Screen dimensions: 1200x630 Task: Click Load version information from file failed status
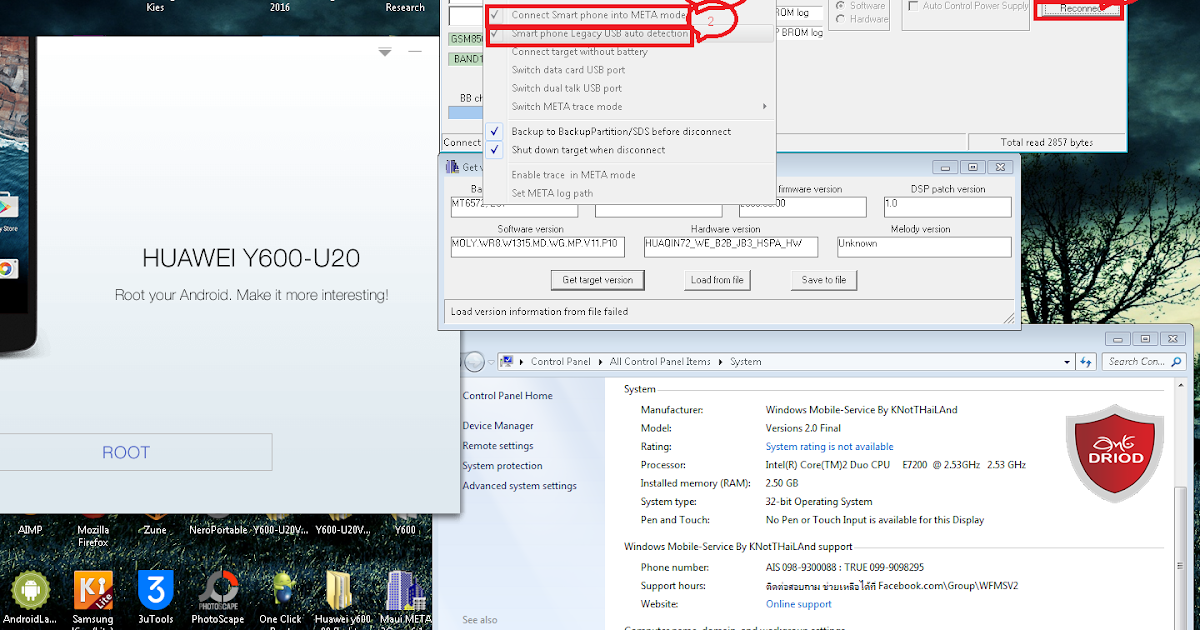(x=540, y=312)
